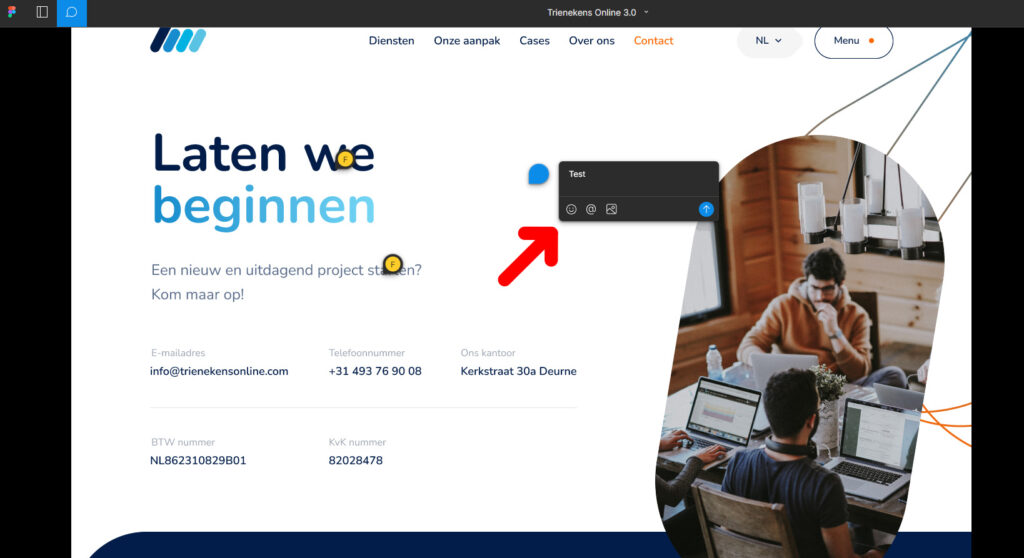
Task: Click the info@trienekensonline.com email address
Action: 219,371
